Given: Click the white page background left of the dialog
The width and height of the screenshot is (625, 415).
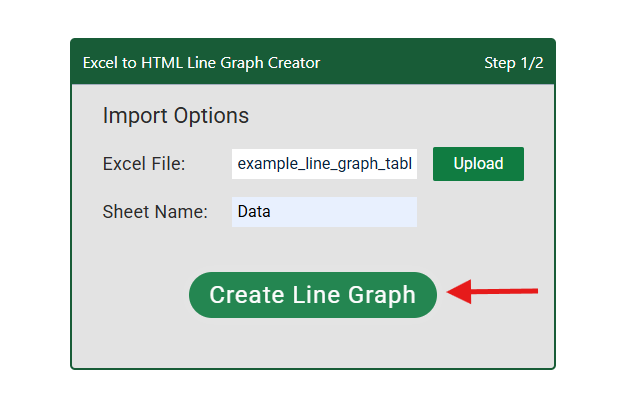Looking at the screenshot, I should pos(35,200).
